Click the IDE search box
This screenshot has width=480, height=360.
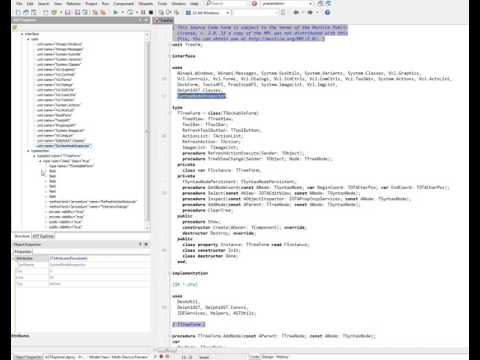pyautogui.click(x=227, y=4)
